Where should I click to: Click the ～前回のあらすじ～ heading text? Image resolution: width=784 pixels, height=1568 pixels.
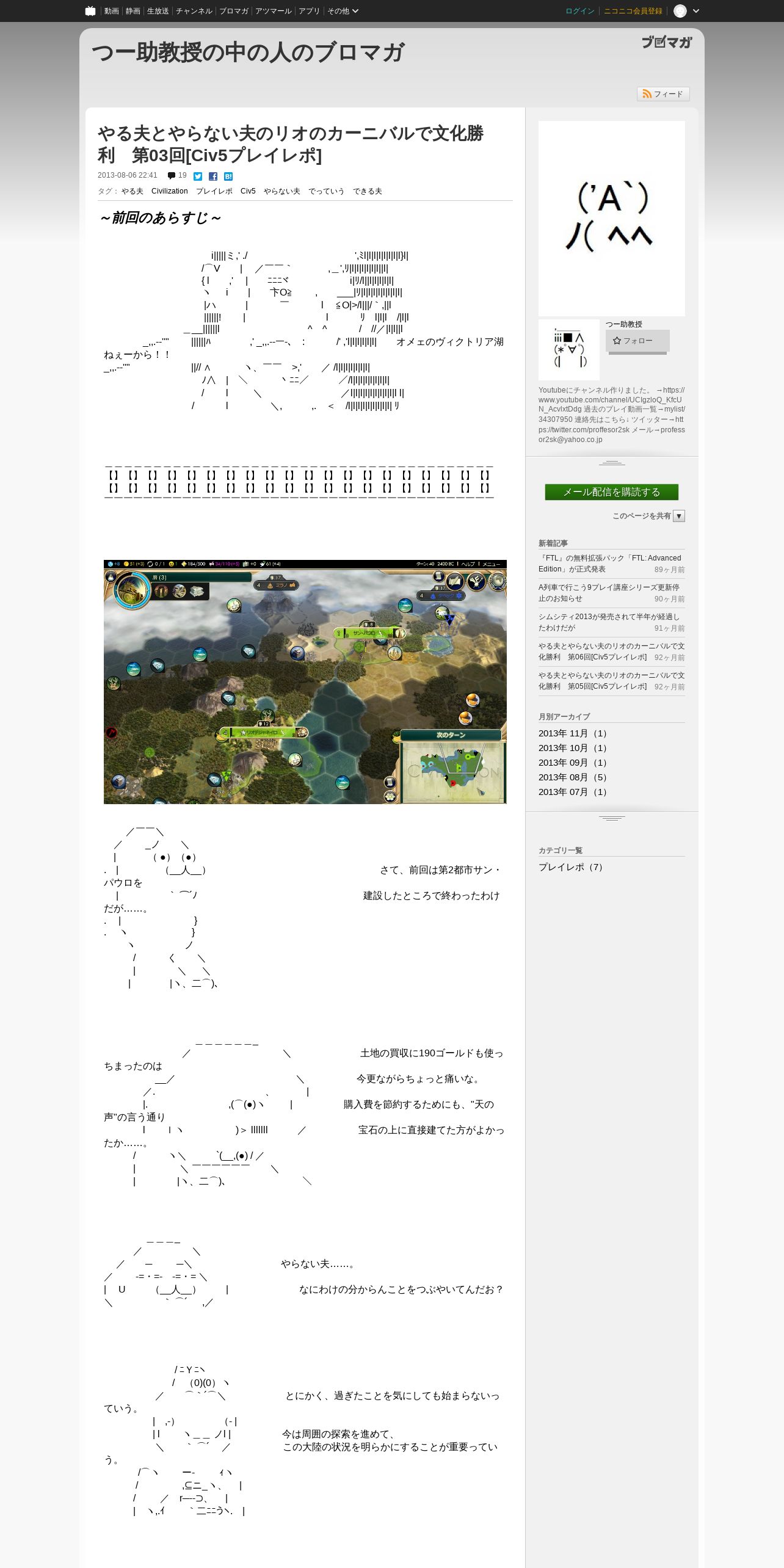pos(160,218)
